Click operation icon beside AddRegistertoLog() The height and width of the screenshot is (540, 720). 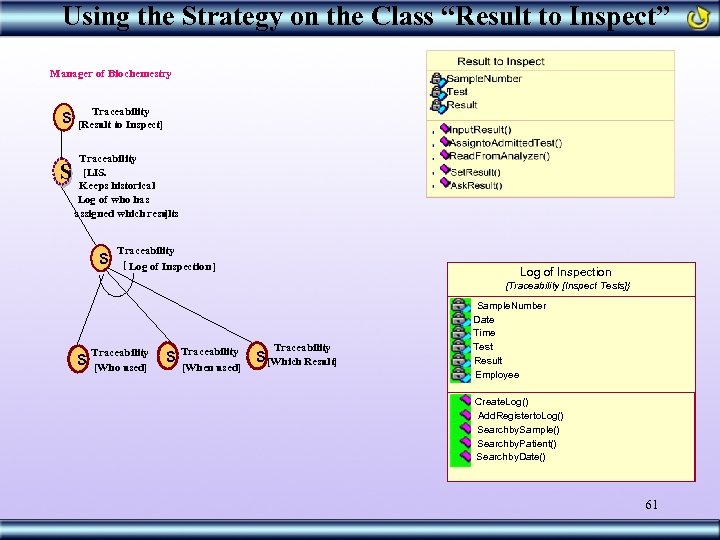[x=465, y=415]
